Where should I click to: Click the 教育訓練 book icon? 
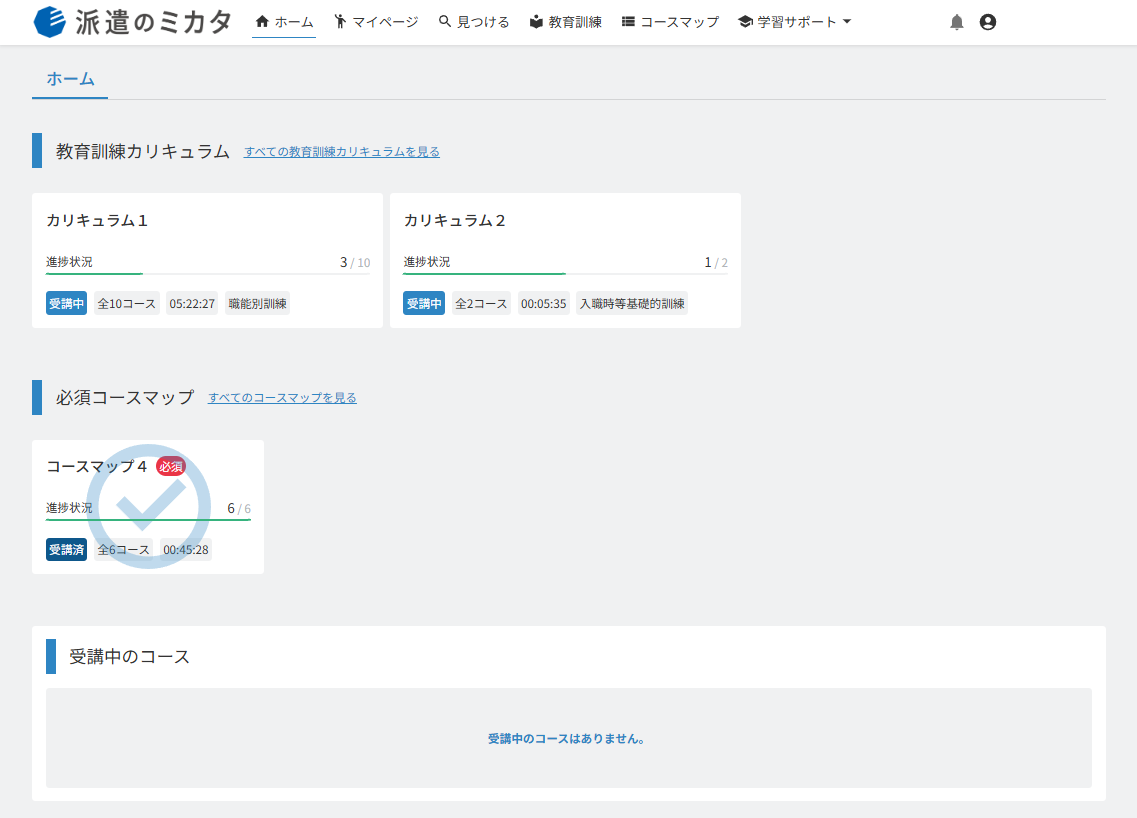536,22
